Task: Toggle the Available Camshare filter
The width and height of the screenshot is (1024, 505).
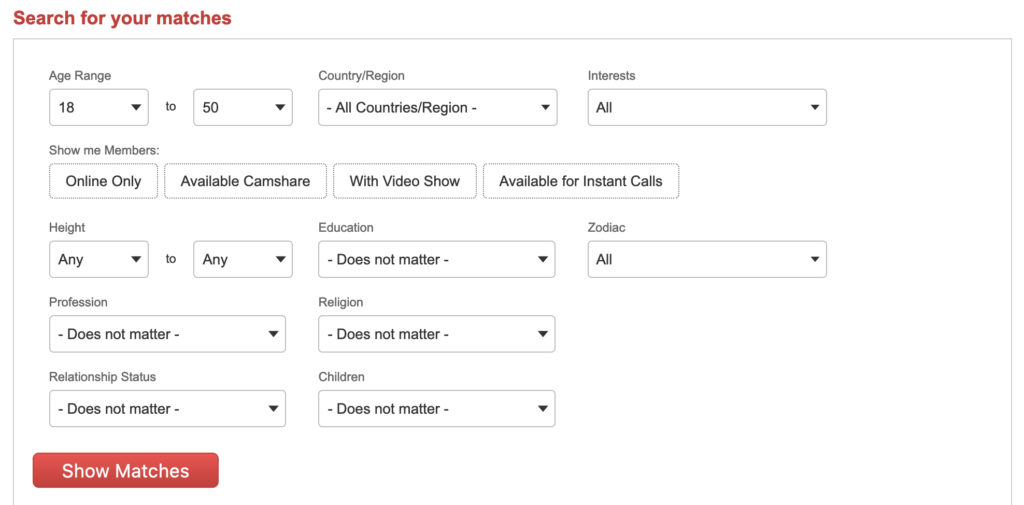Action: [x=246, y=181]
